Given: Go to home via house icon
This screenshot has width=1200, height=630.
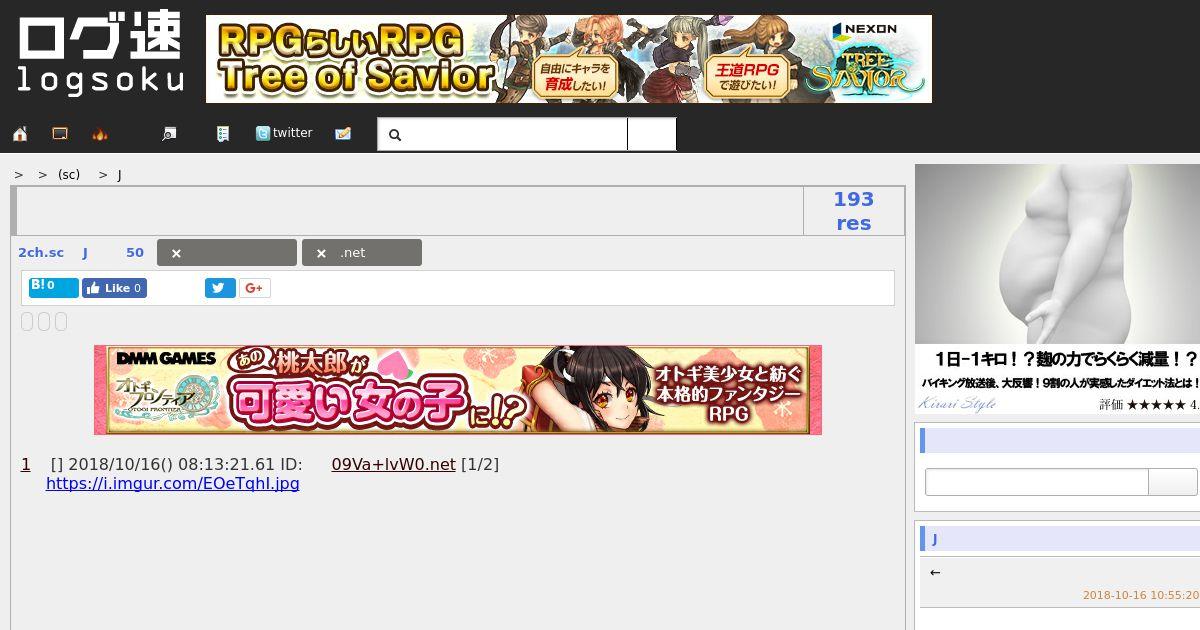Looking at the screenshot, I should coord(20,133).
